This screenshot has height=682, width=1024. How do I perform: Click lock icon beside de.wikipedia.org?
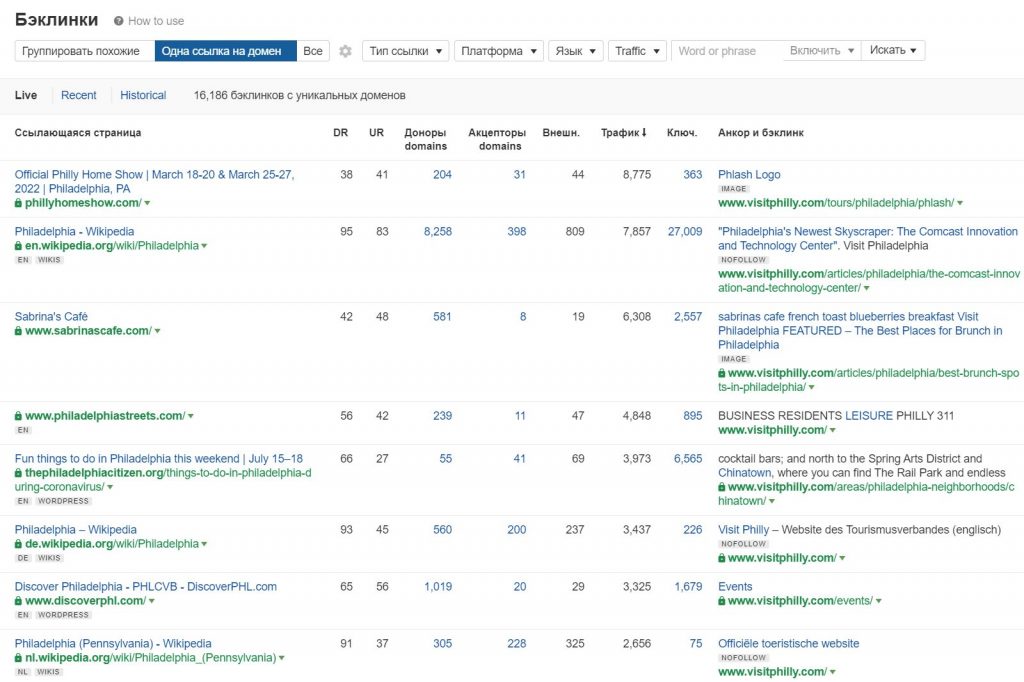click(x=18, y=544)
